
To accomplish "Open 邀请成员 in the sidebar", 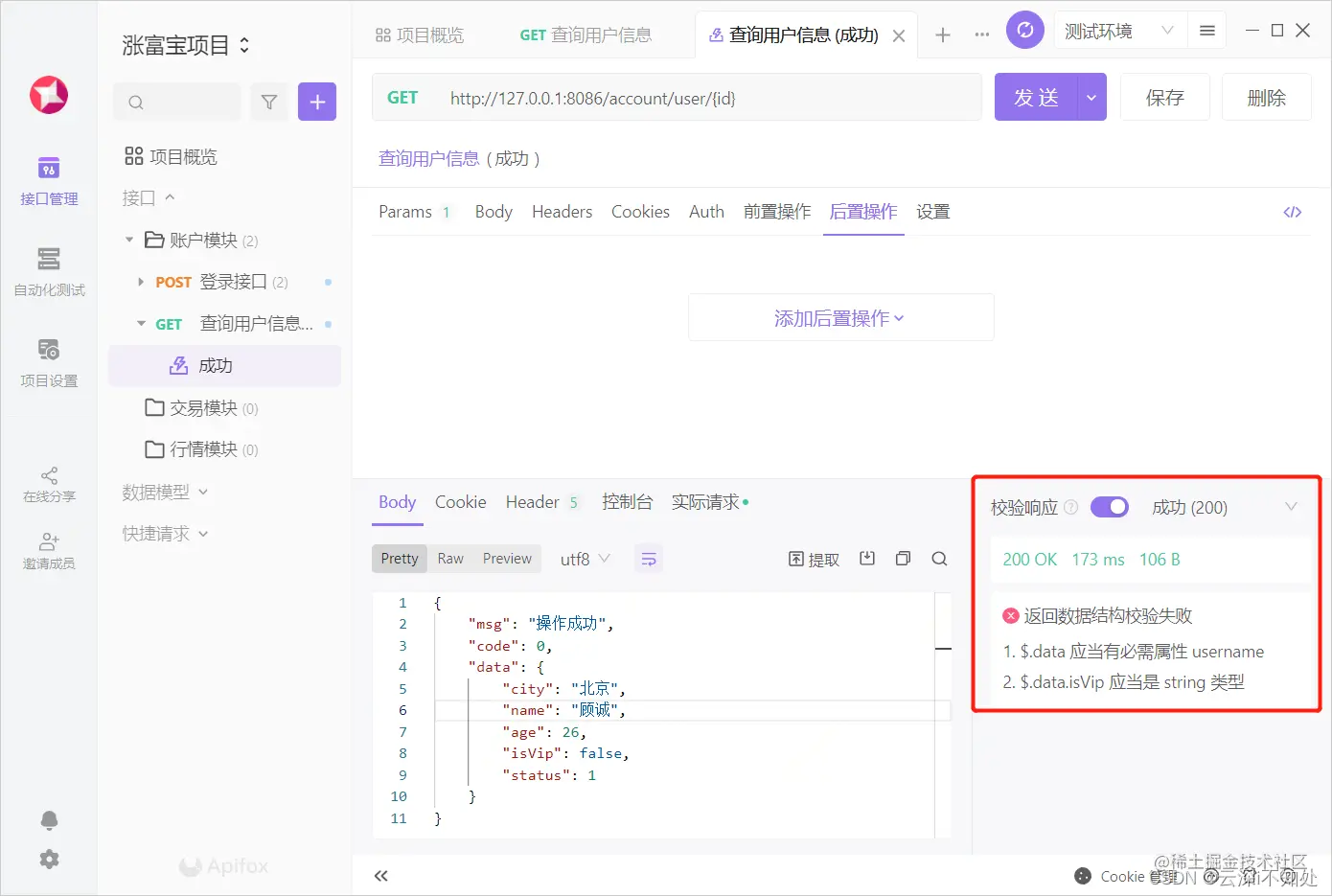I will [49, 552].
